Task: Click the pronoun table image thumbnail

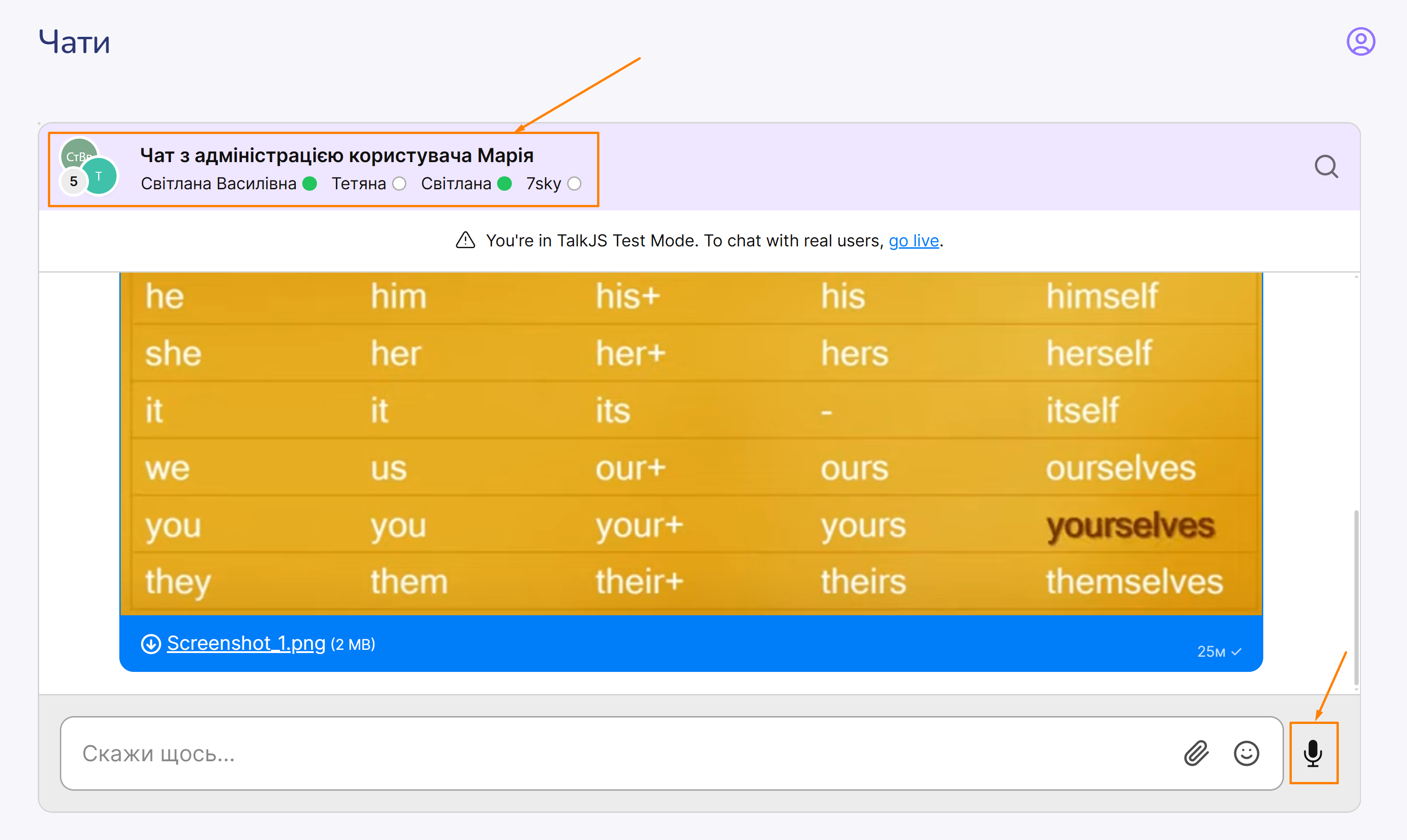Action: 691,442
